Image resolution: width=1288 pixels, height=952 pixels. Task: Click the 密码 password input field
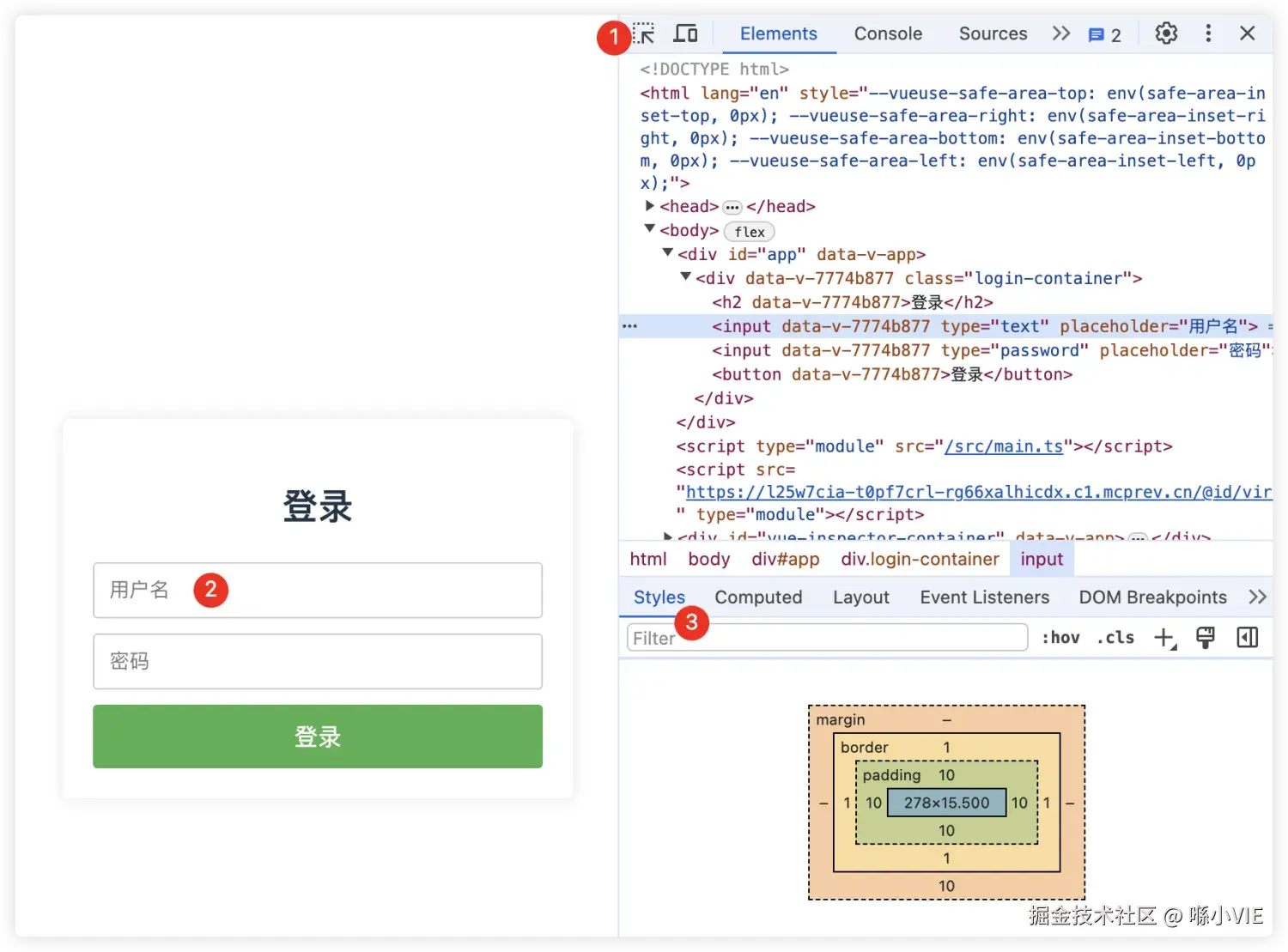(318, 661)
